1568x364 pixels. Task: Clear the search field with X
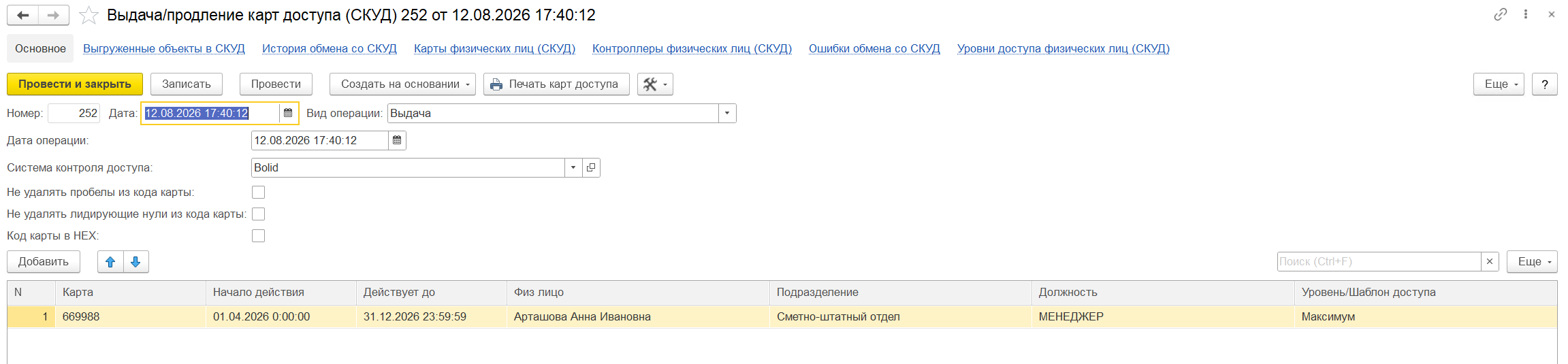[x=1490, y=261]
